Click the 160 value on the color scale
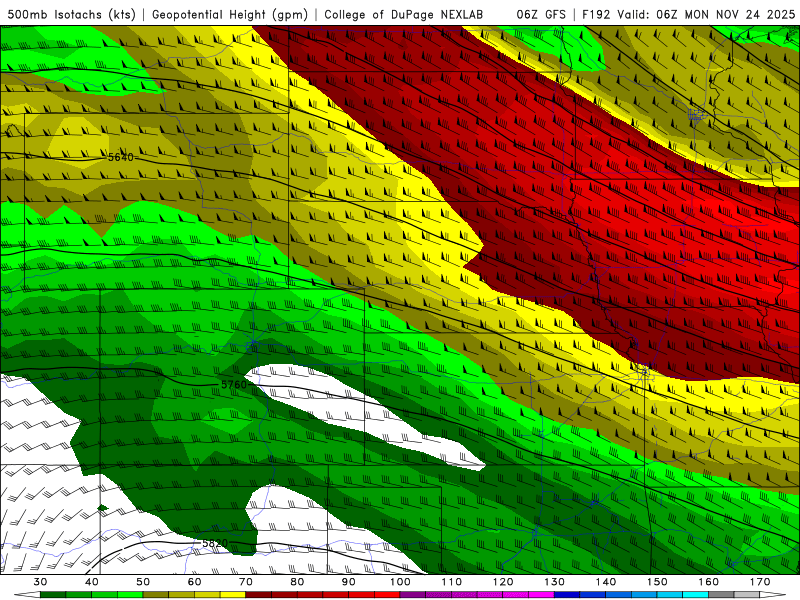800x600 pixels. (709, 582)
